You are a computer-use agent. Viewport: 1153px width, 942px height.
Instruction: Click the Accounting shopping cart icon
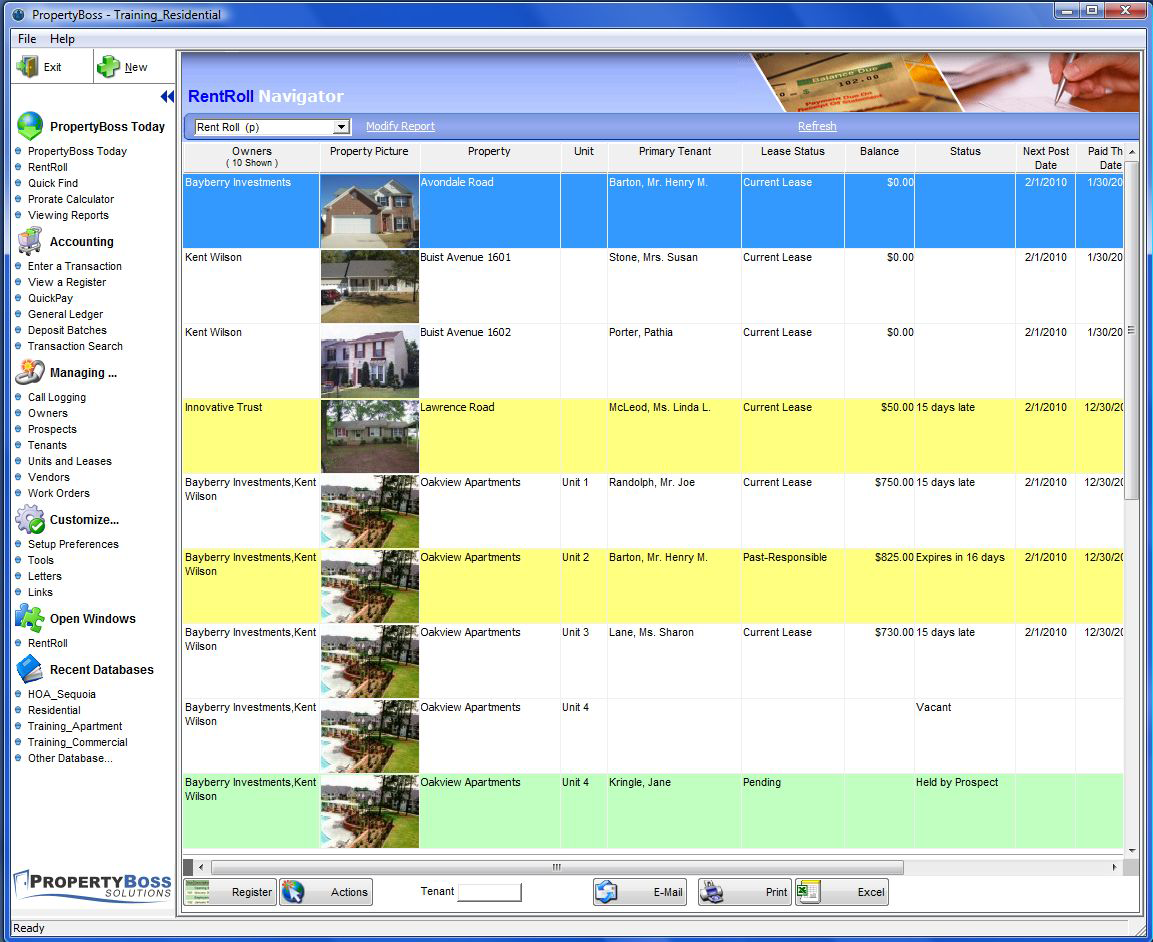(29, 241)
